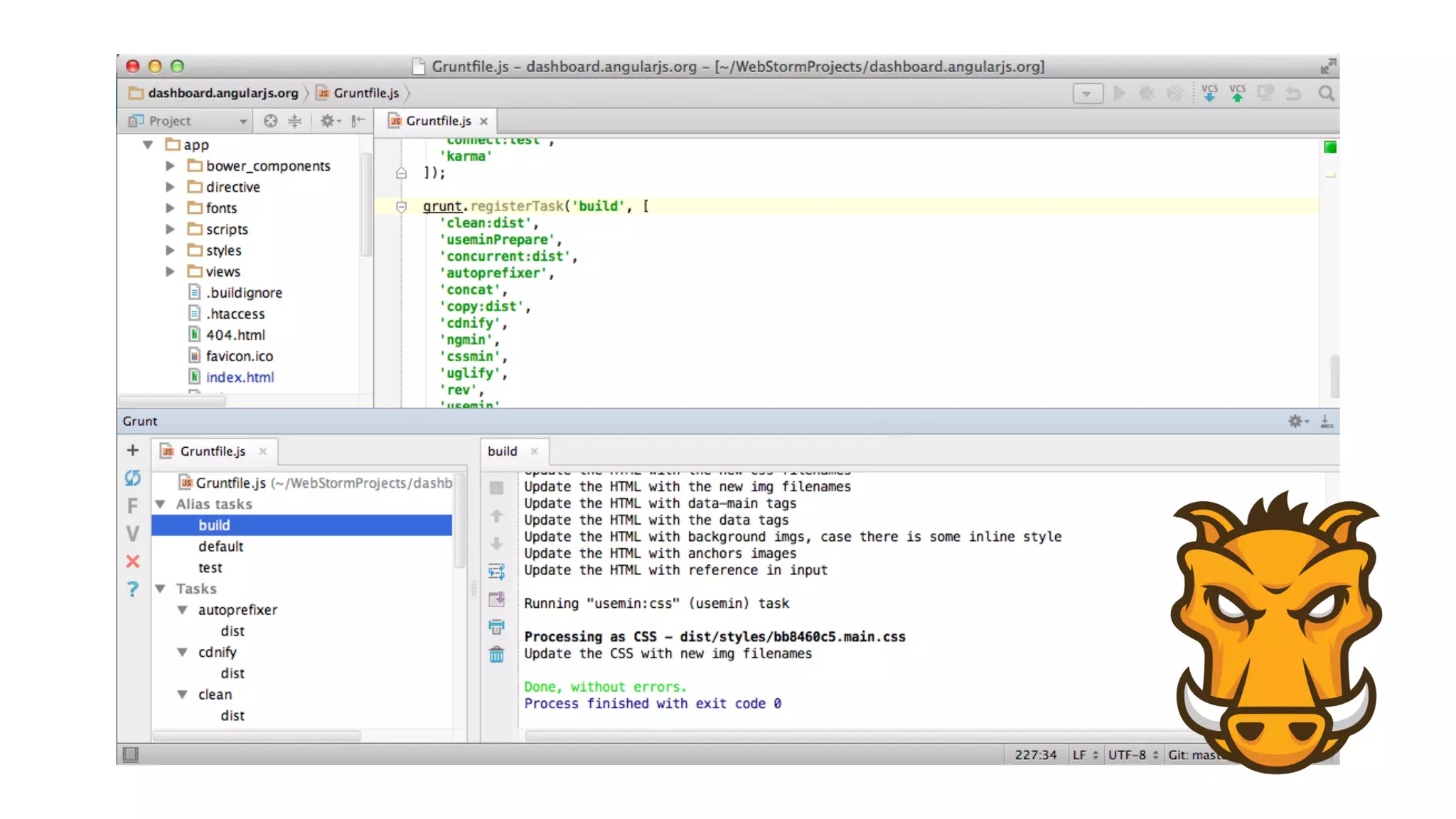
Task: Click the soft-wrap output icon
Action: click(496, 571)
